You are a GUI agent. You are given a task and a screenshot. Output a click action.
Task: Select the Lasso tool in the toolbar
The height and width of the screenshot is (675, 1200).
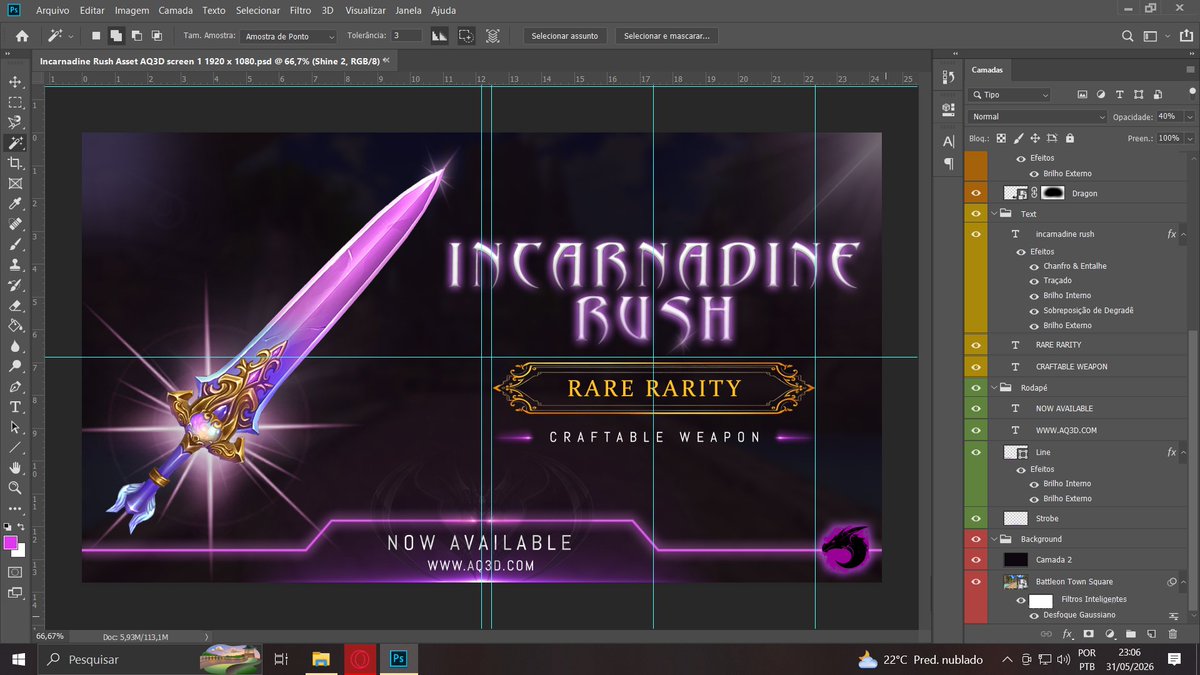click(x=15, y=122)
